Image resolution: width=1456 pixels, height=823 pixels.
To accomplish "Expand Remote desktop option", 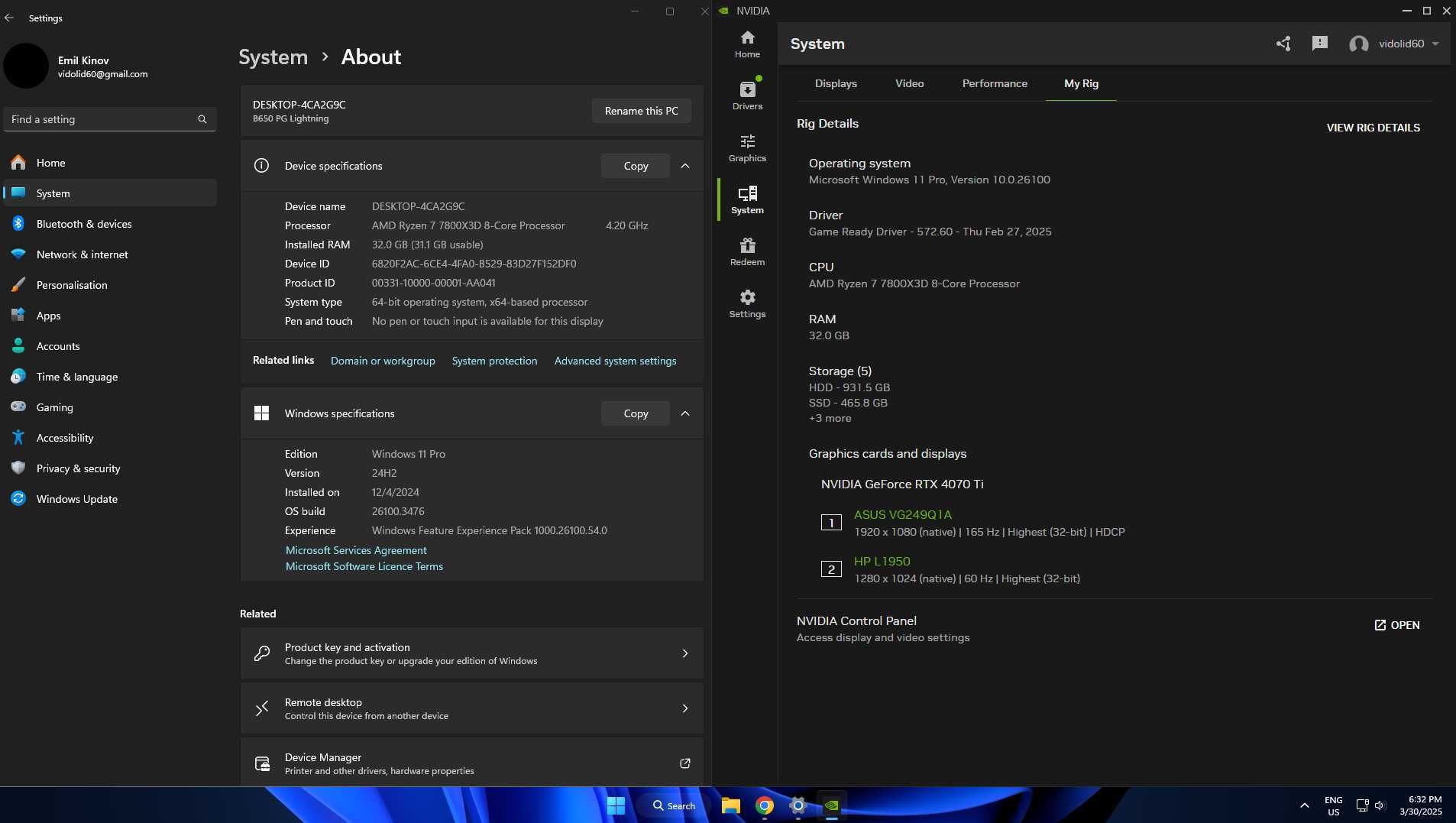I will tap(472, 708).
